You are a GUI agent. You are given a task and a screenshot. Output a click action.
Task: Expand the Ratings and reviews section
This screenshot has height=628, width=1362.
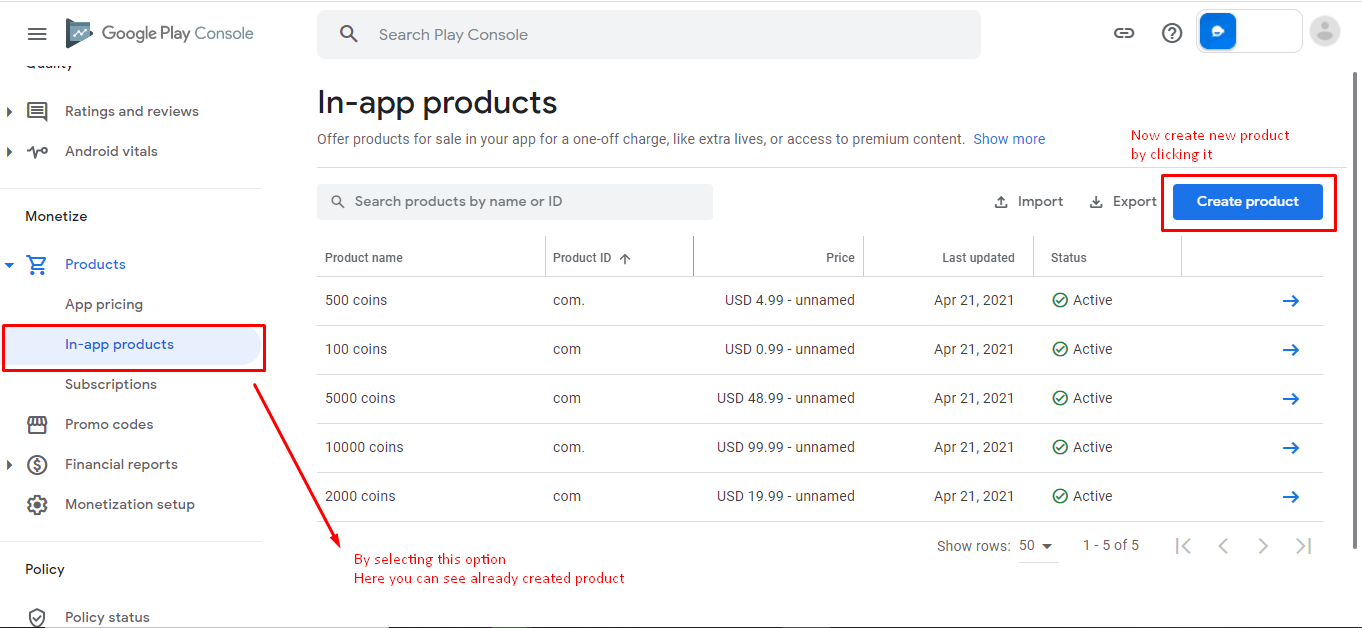pos(10,112)
